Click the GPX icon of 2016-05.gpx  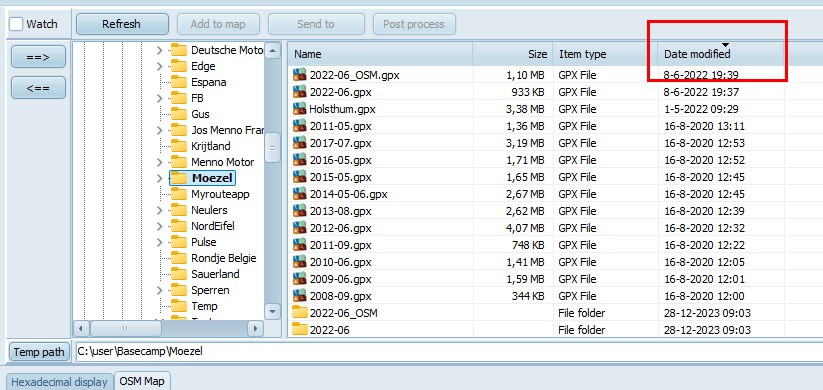[x=300, y=160]
